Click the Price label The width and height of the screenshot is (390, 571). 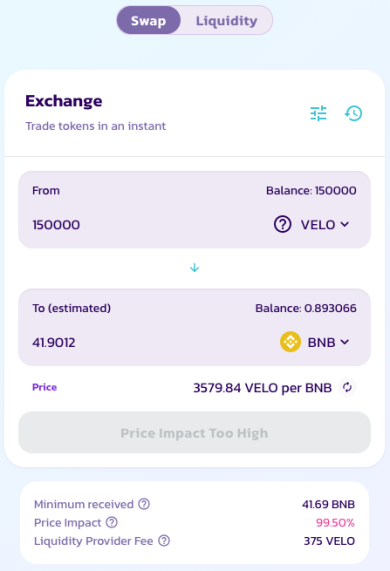click(x=44, y=387)
